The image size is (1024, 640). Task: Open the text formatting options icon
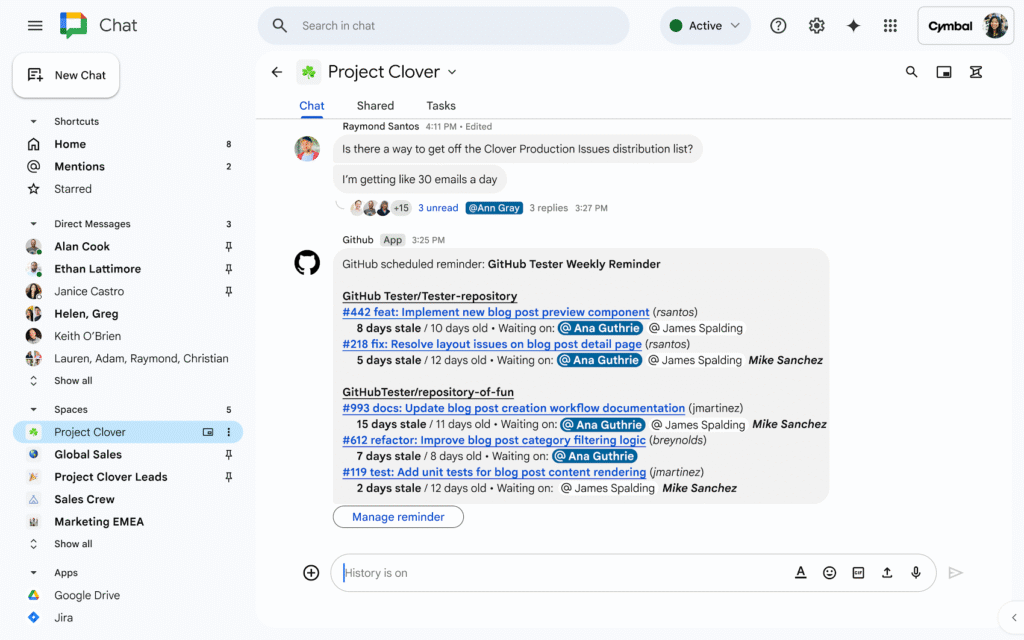click(800, 573)
